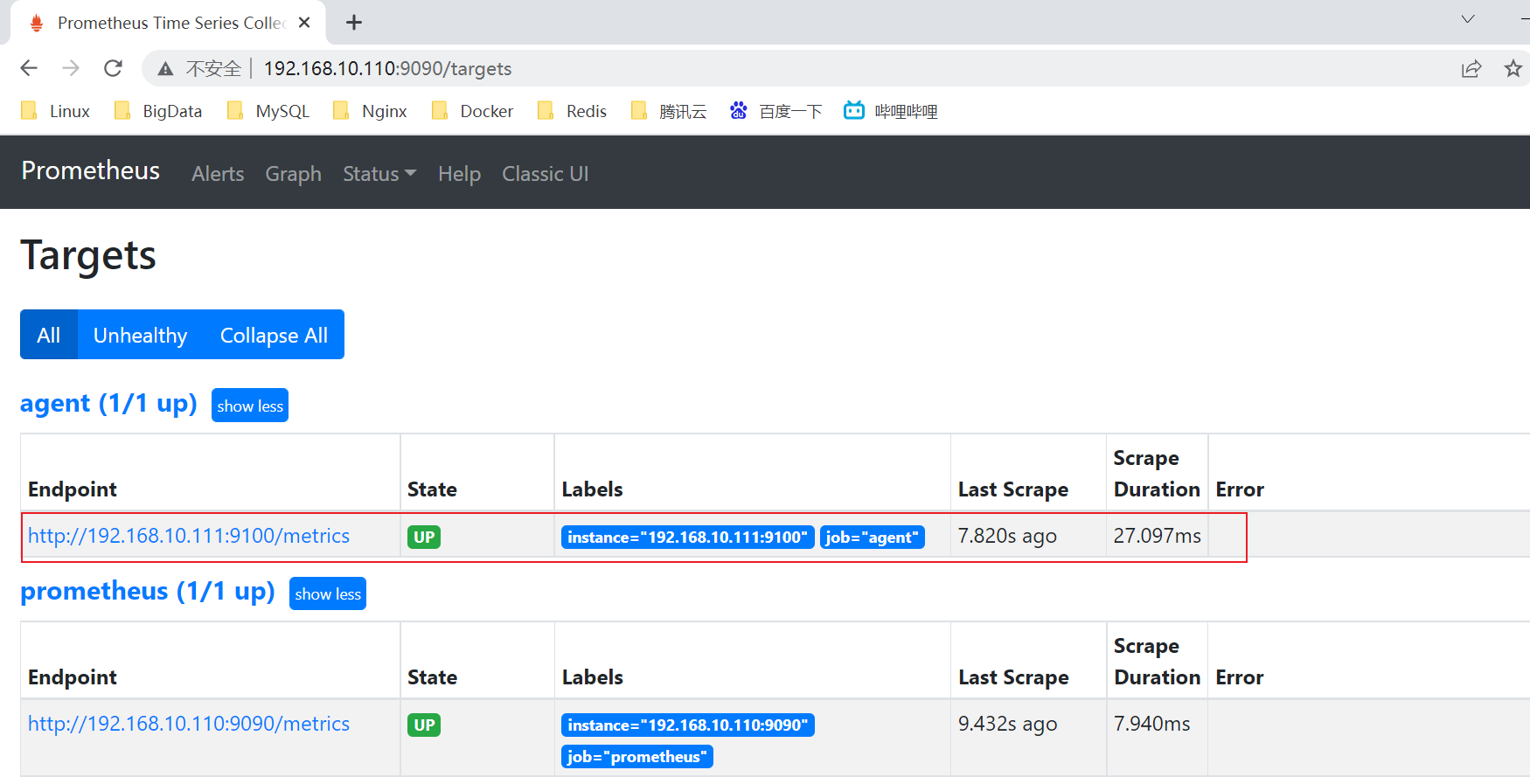Open the Redis bookmark folder

point(573,111)
